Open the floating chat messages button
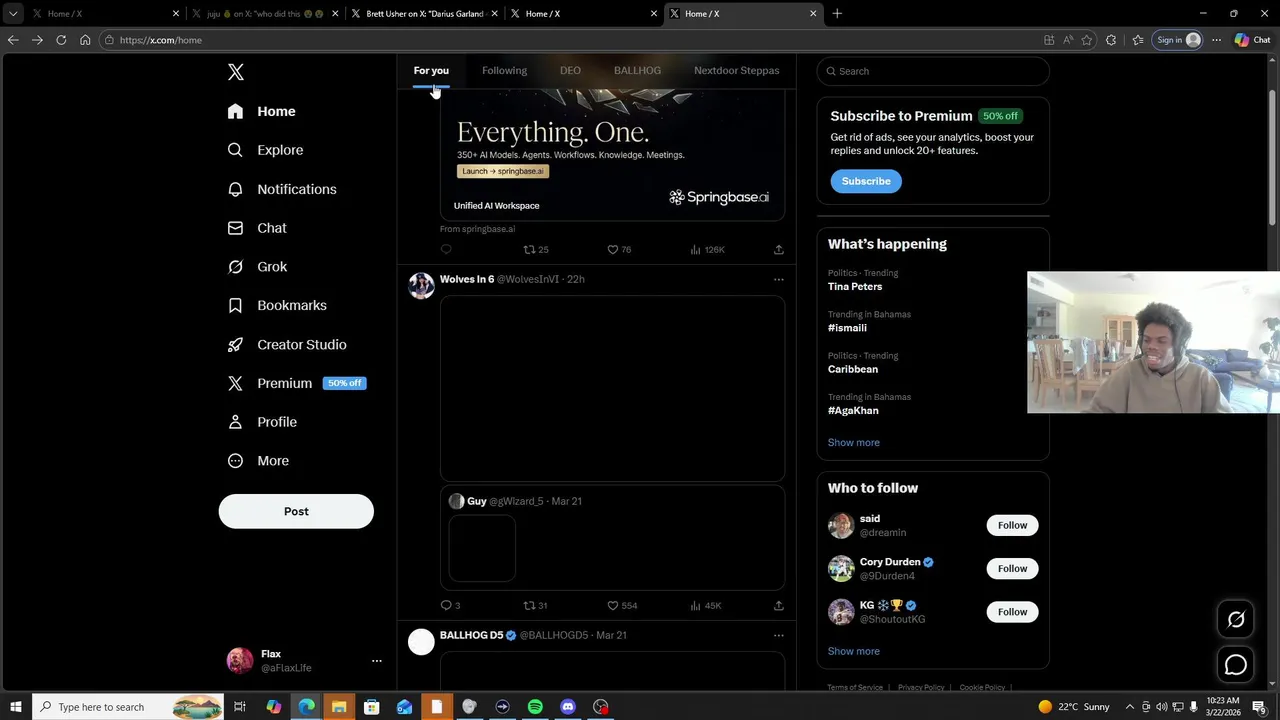This screenshot has height=720, width=1280. [1236, 665]
